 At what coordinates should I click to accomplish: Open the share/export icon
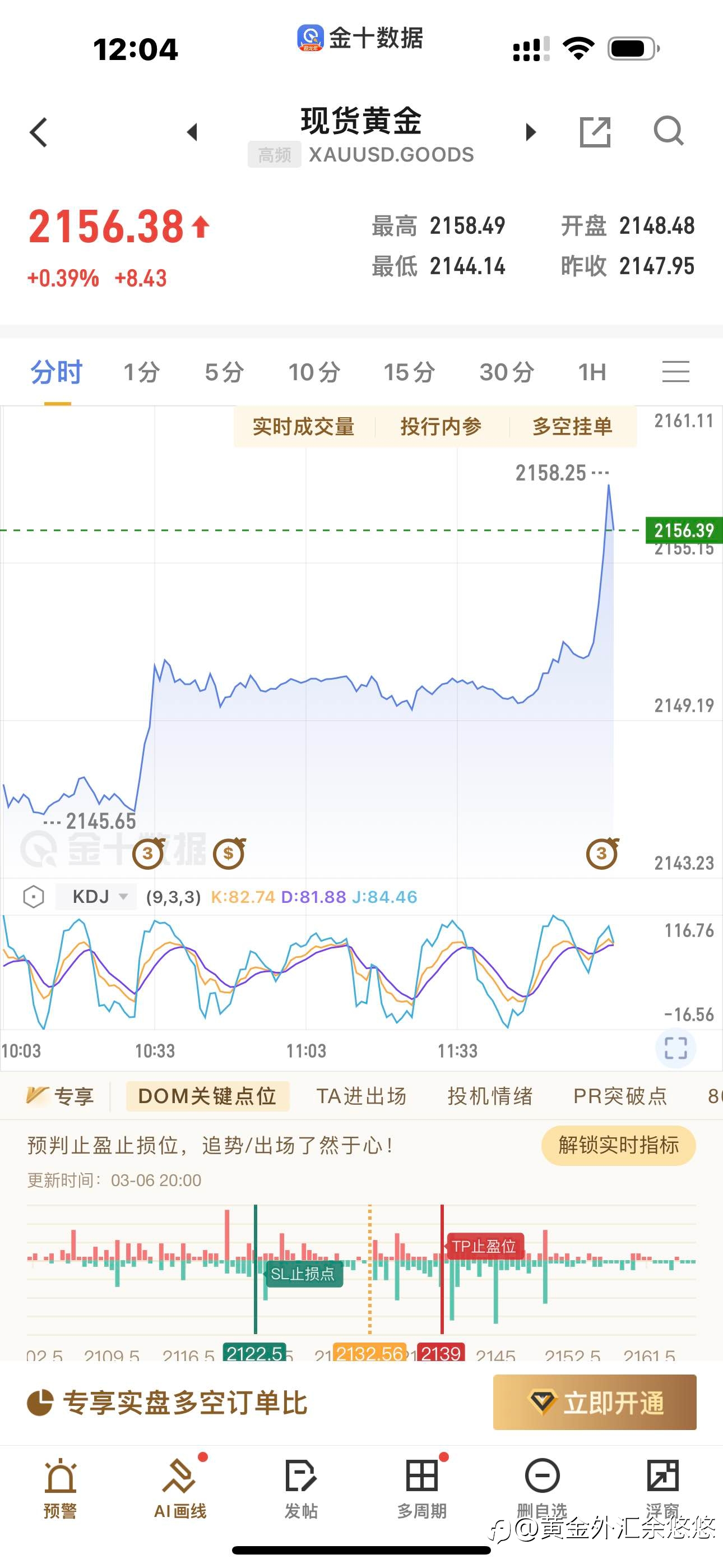(595, 131)
